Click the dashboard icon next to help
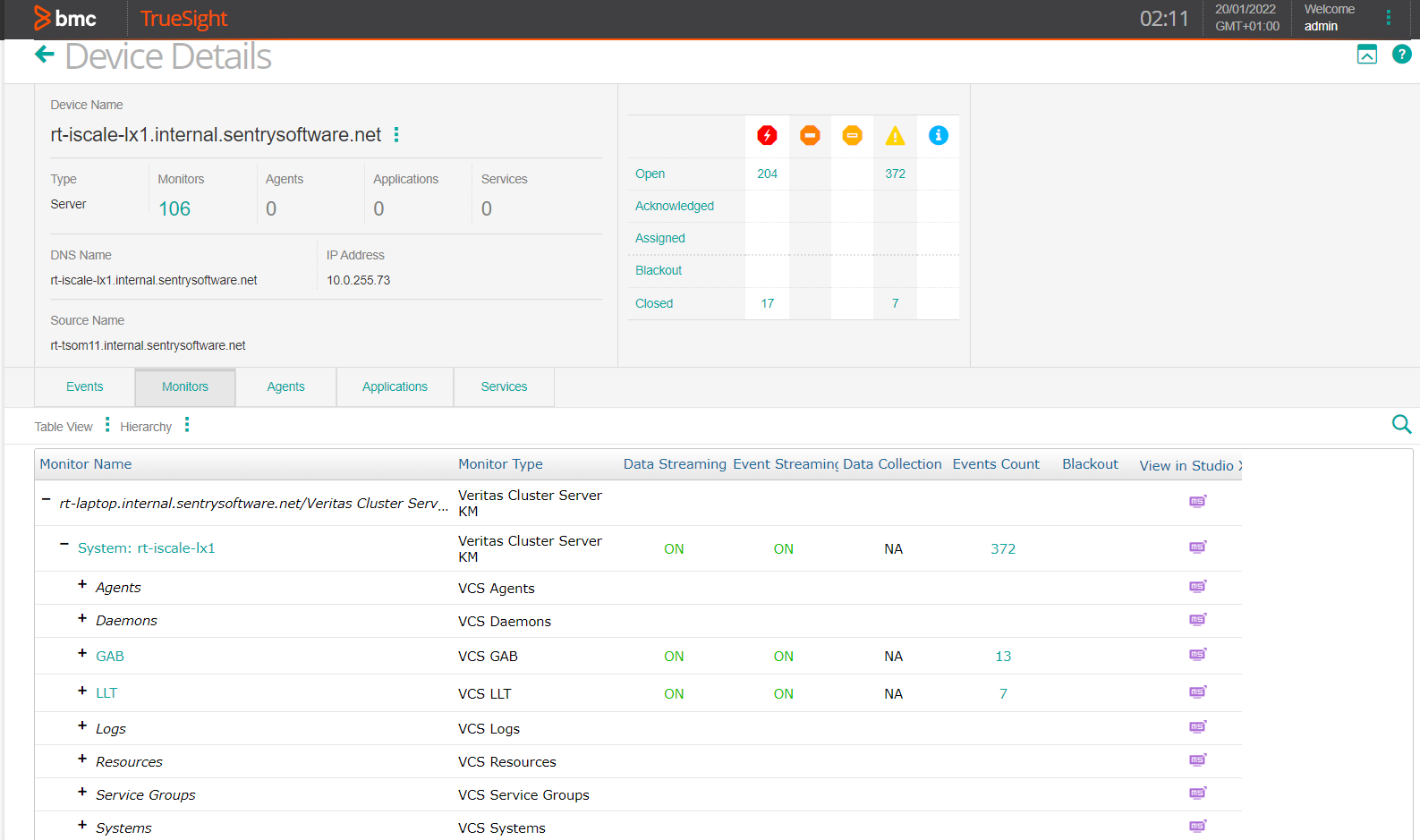The image size is (1420, 840). tap(1366, 55)
